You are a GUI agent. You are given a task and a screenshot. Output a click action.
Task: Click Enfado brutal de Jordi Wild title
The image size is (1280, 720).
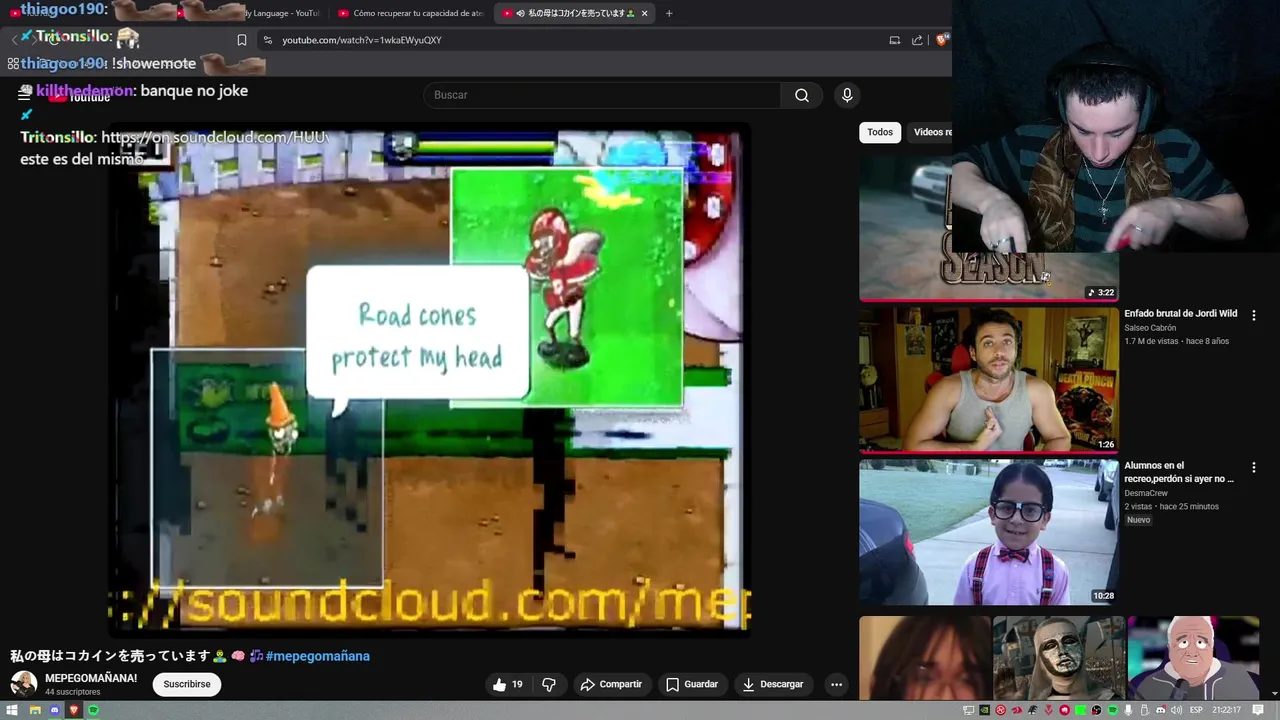point(1180,314)
